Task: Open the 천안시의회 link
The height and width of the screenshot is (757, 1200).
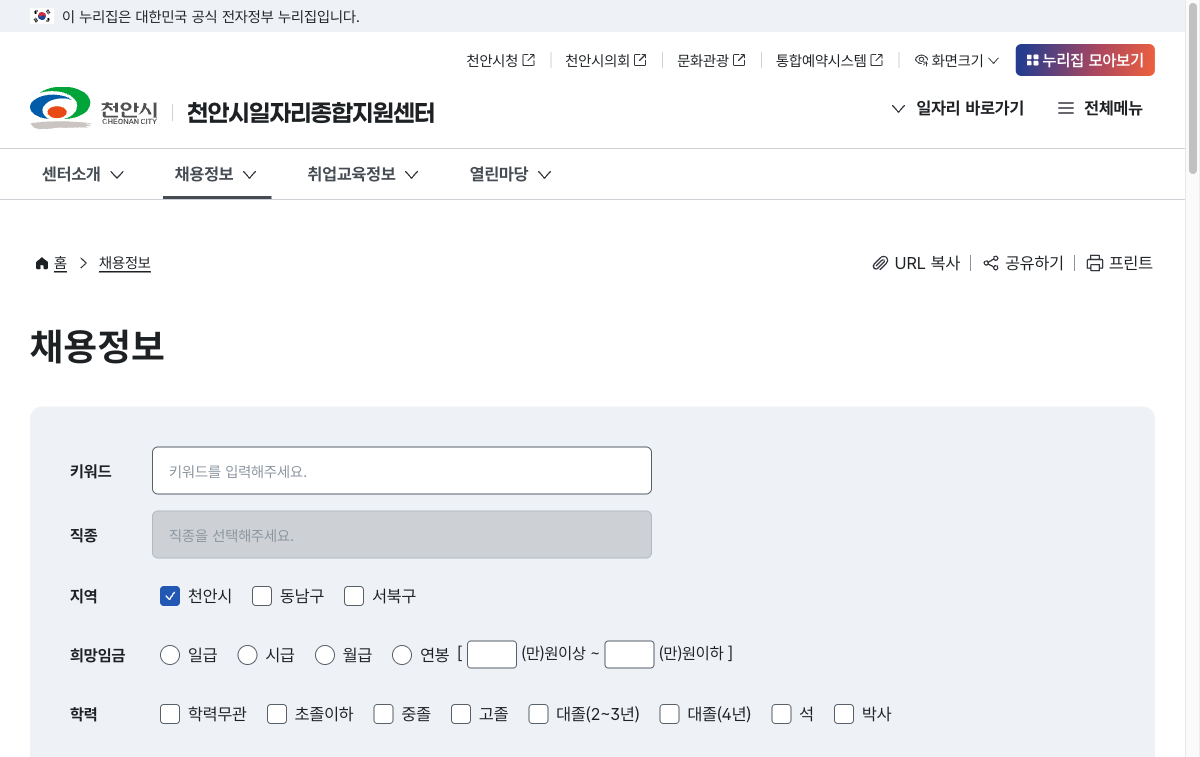Action: pos(605,60)
